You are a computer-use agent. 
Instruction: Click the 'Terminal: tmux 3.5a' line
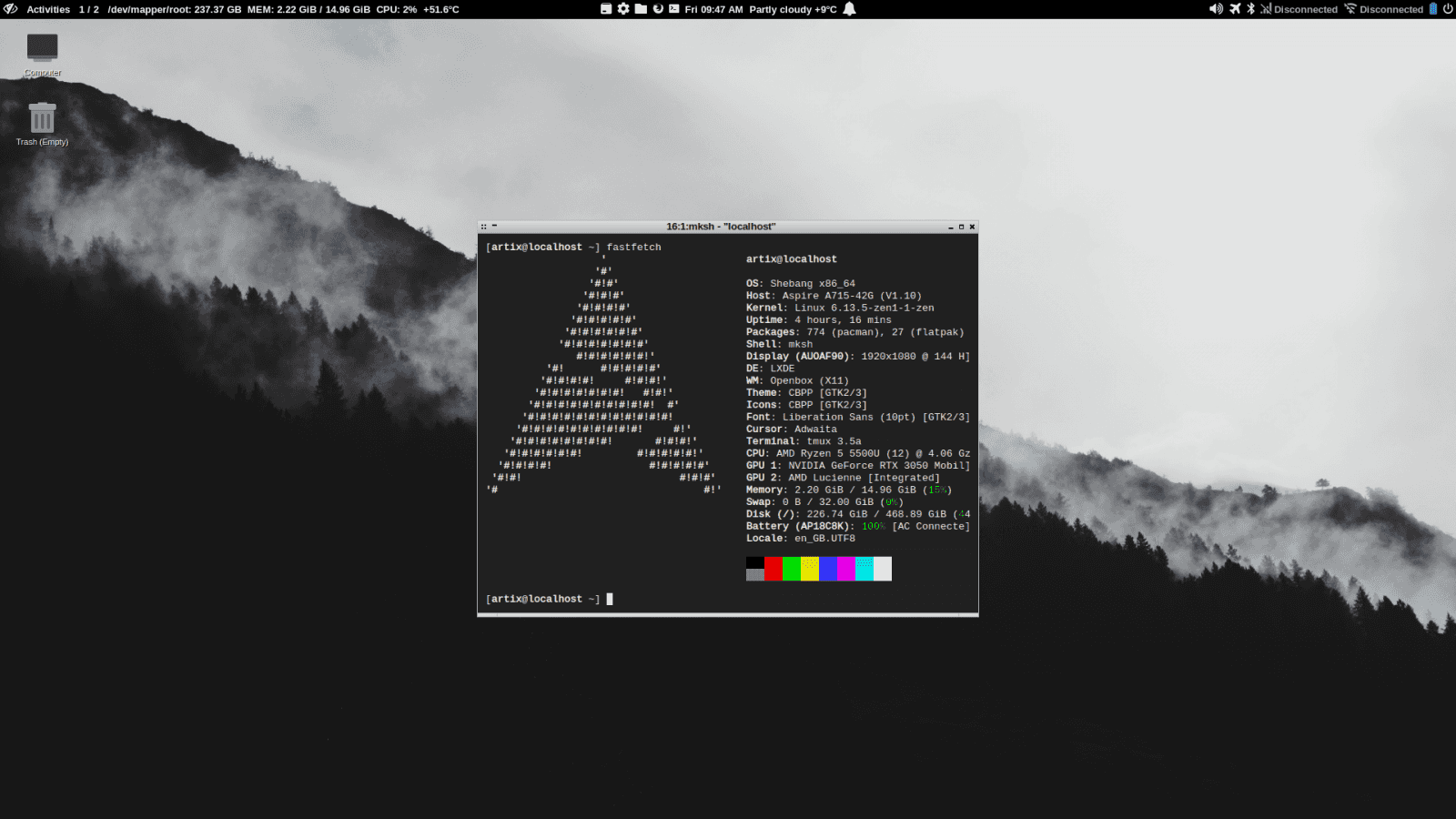(x=804, y=441)
